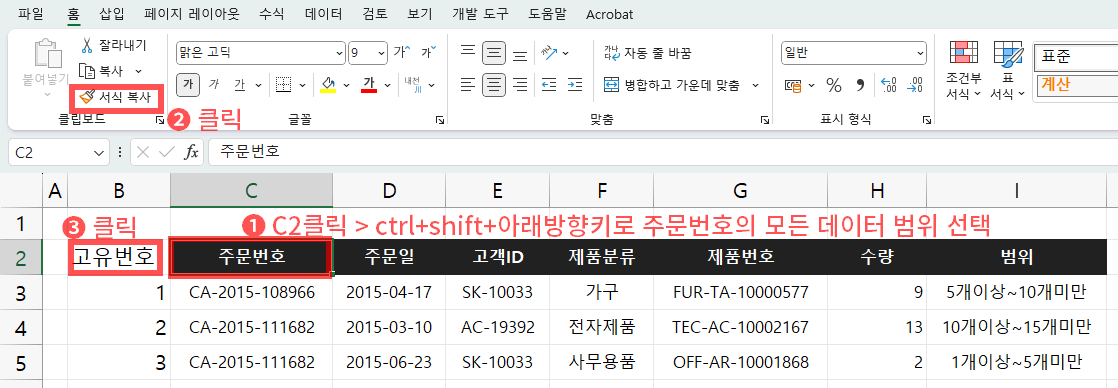
Task: Open 맞춤 group dialog launcher
Action: [x=765, y=121]
